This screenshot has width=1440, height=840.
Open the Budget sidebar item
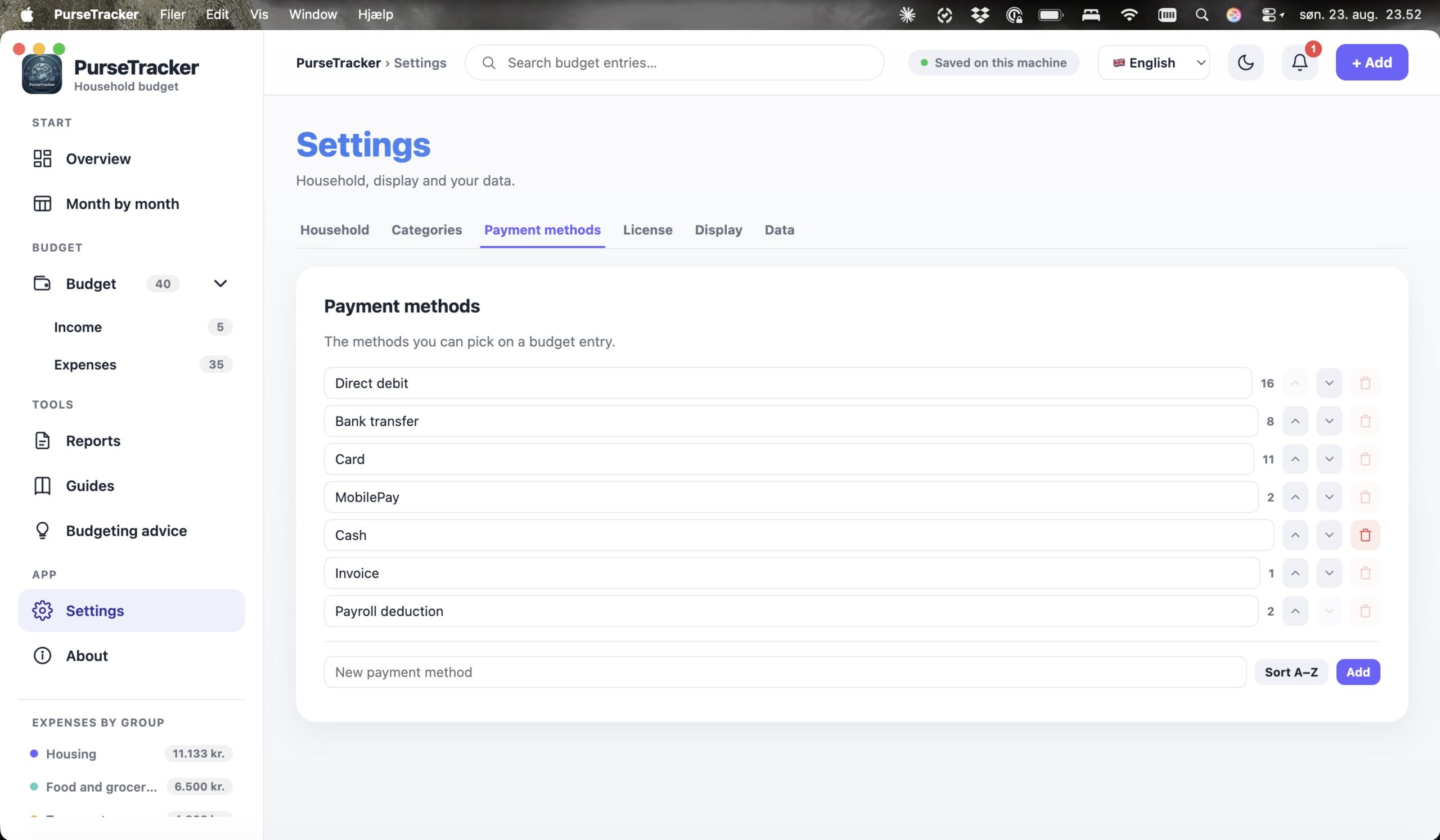(91, 283)
